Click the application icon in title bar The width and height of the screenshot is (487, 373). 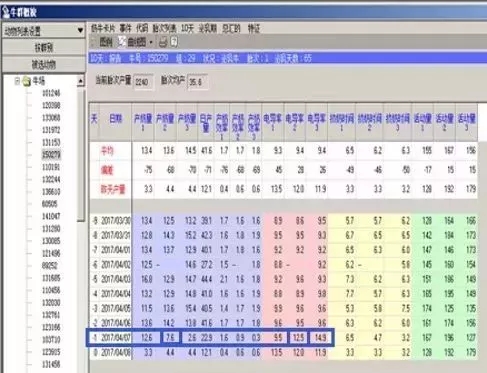6,12
